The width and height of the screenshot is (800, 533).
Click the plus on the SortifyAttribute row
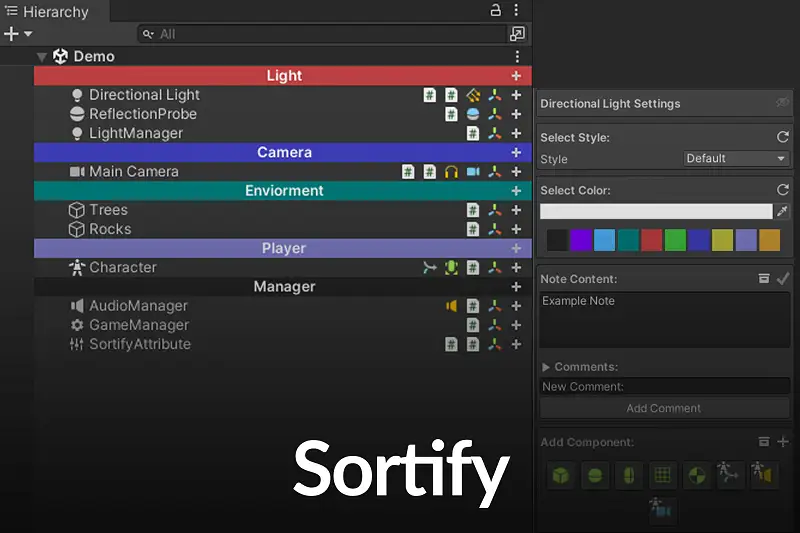tap(516, 344)
